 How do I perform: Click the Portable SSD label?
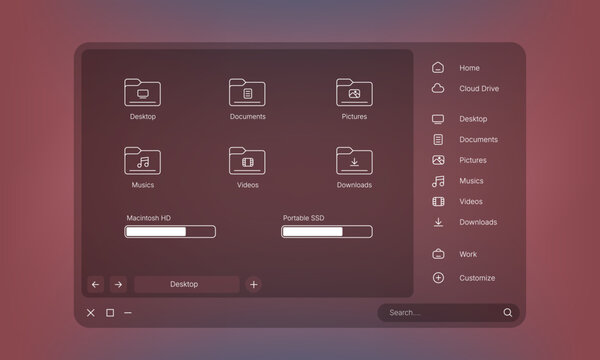303,218
